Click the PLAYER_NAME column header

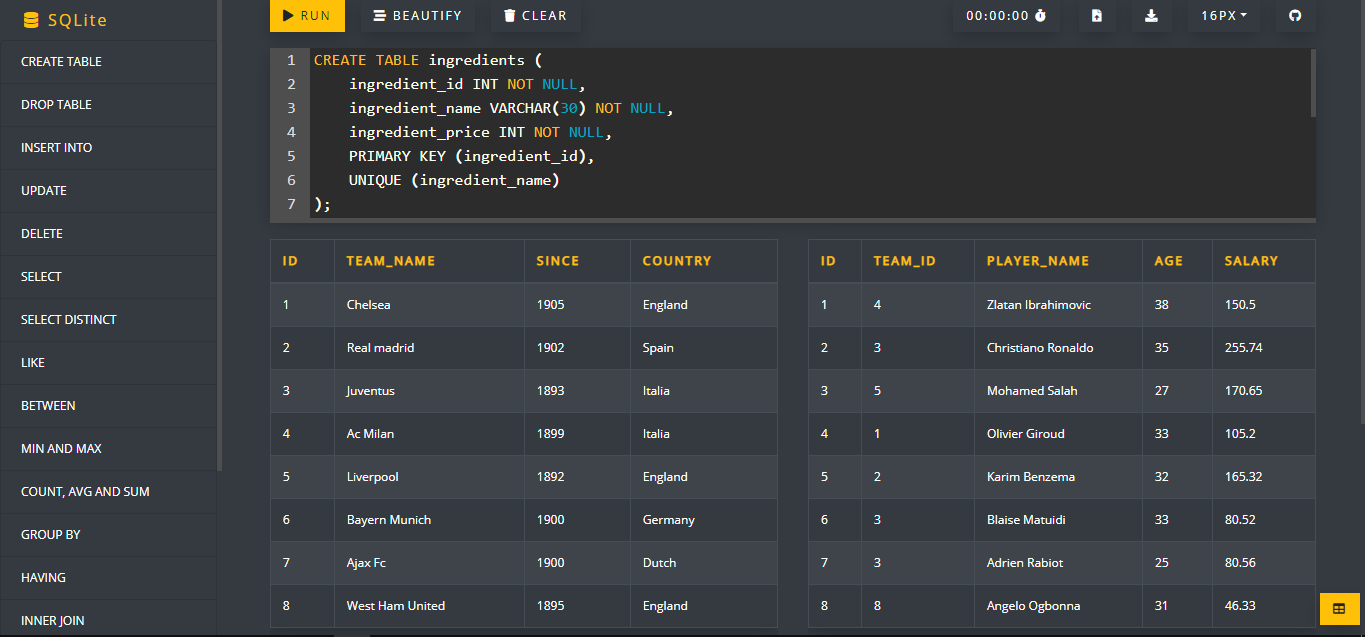pyautogui.click(x=1058, y=261)
